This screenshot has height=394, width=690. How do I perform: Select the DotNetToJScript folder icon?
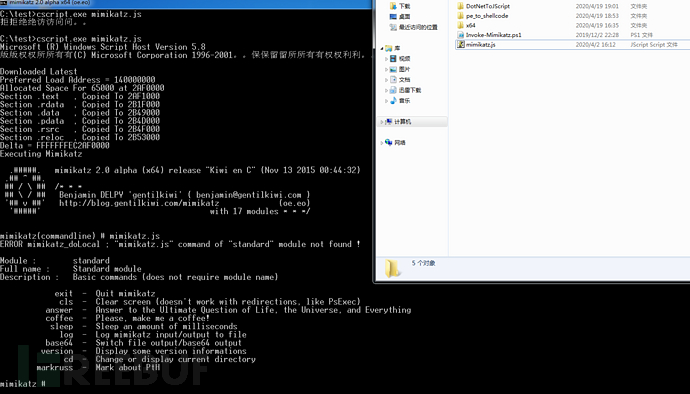click(461, 6)
